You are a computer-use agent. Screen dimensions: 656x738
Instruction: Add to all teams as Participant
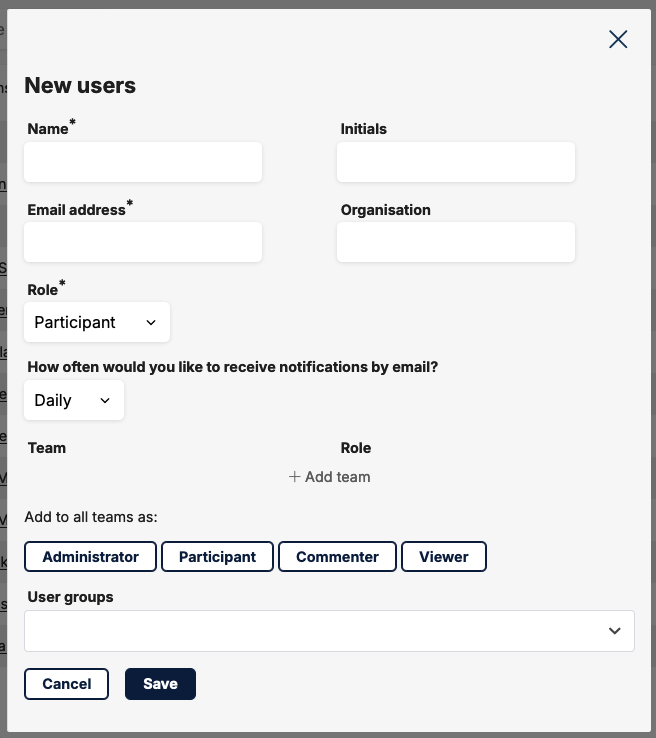point(217,557)
